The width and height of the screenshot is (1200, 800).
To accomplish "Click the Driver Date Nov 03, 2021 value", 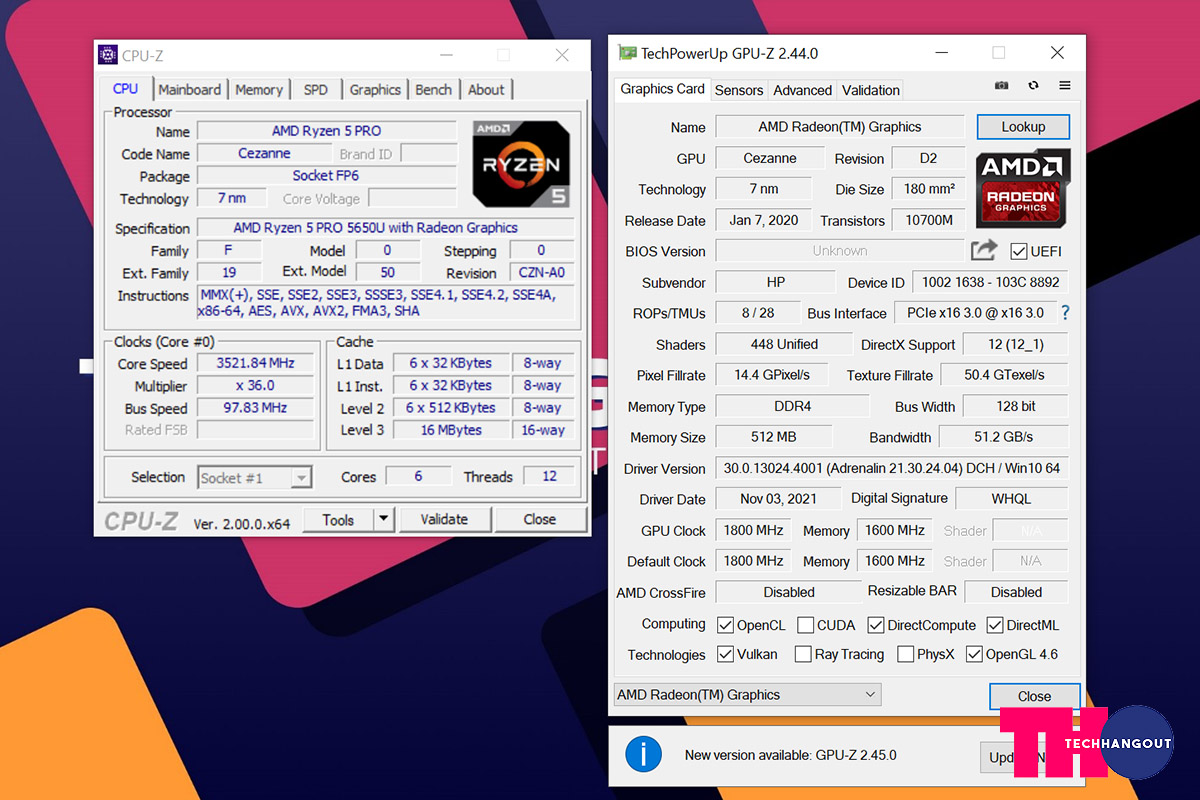I will (778, 499).
